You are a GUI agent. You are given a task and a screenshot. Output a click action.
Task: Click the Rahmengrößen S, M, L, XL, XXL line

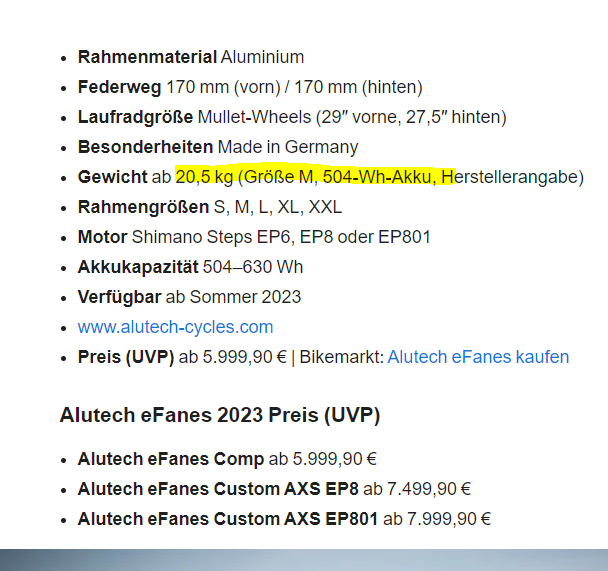[x=210, y=207]
